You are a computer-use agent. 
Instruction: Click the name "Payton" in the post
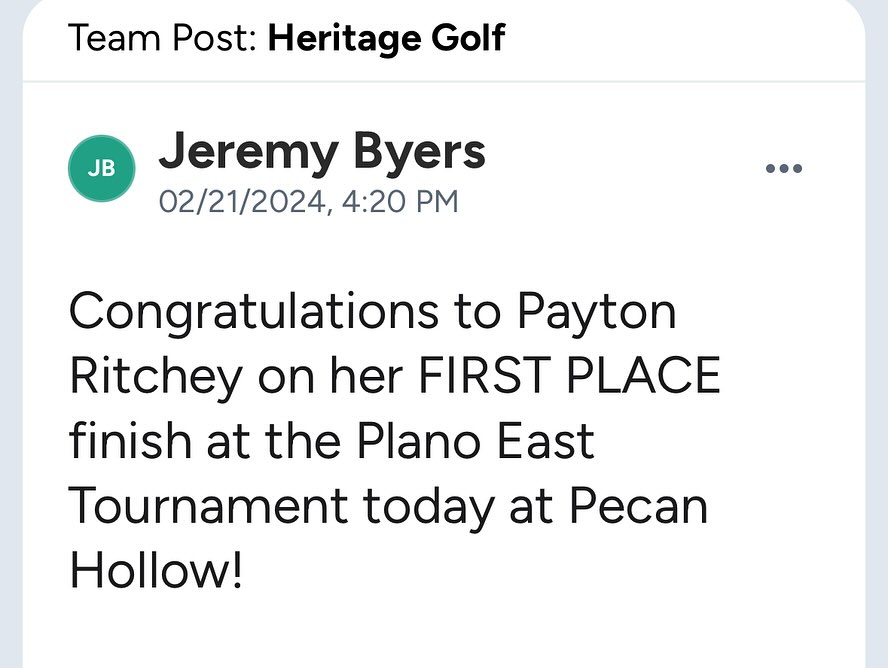pos(597,312)
